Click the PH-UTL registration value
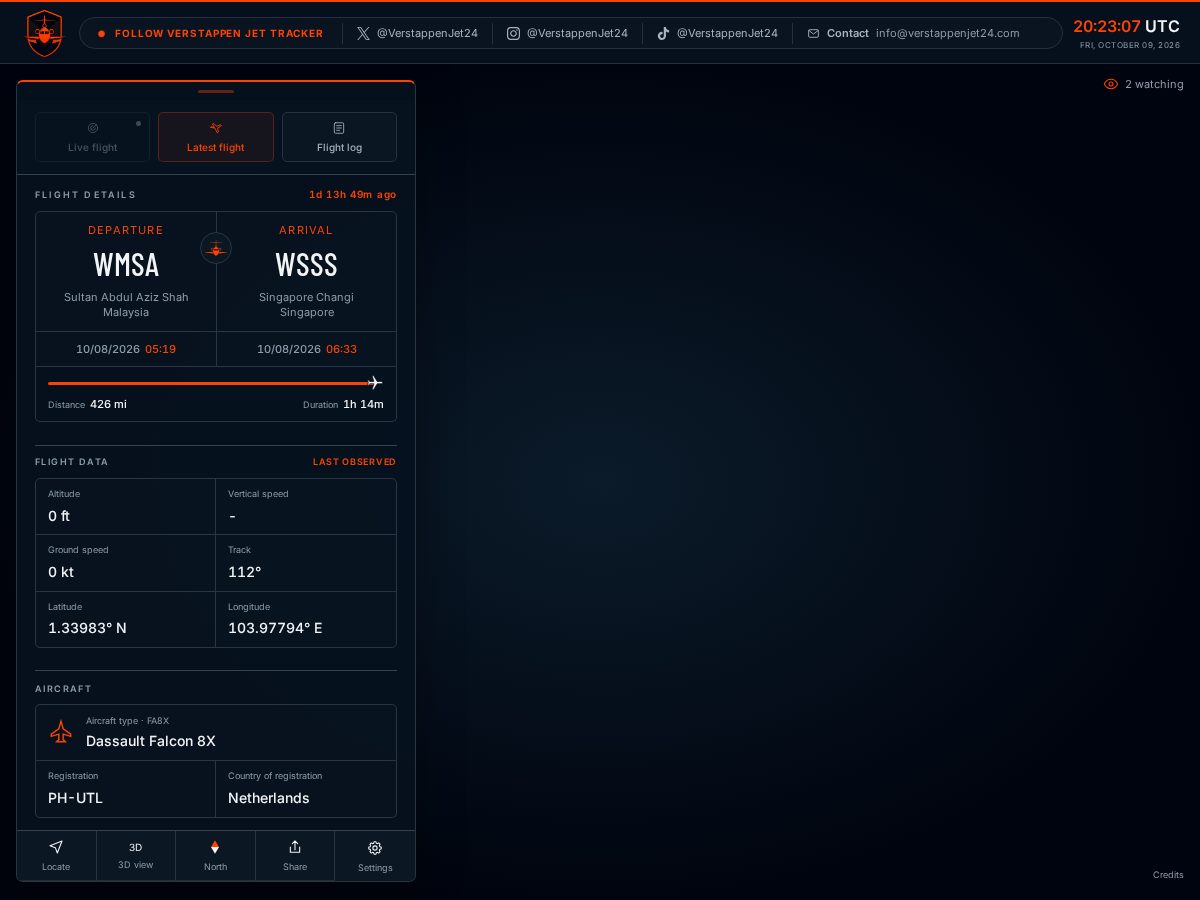Viewport: 1200px width, 900px height. tap(75, 798)
